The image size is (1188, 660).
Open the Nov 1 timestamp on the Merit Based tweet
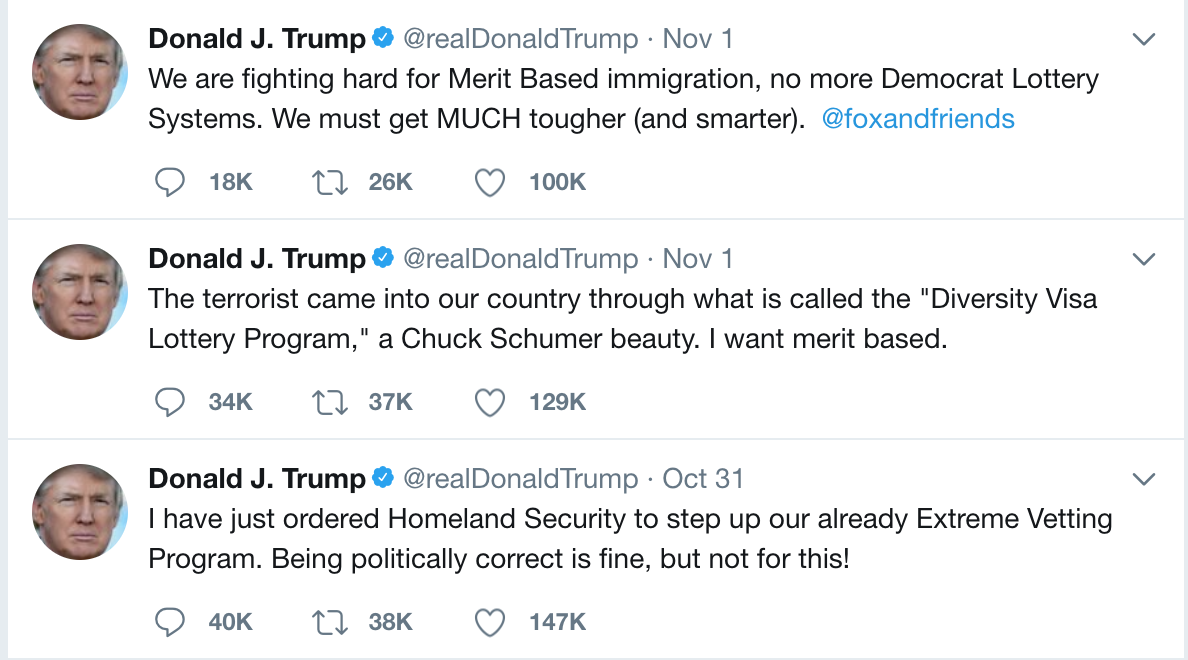[x=698, y=39]
